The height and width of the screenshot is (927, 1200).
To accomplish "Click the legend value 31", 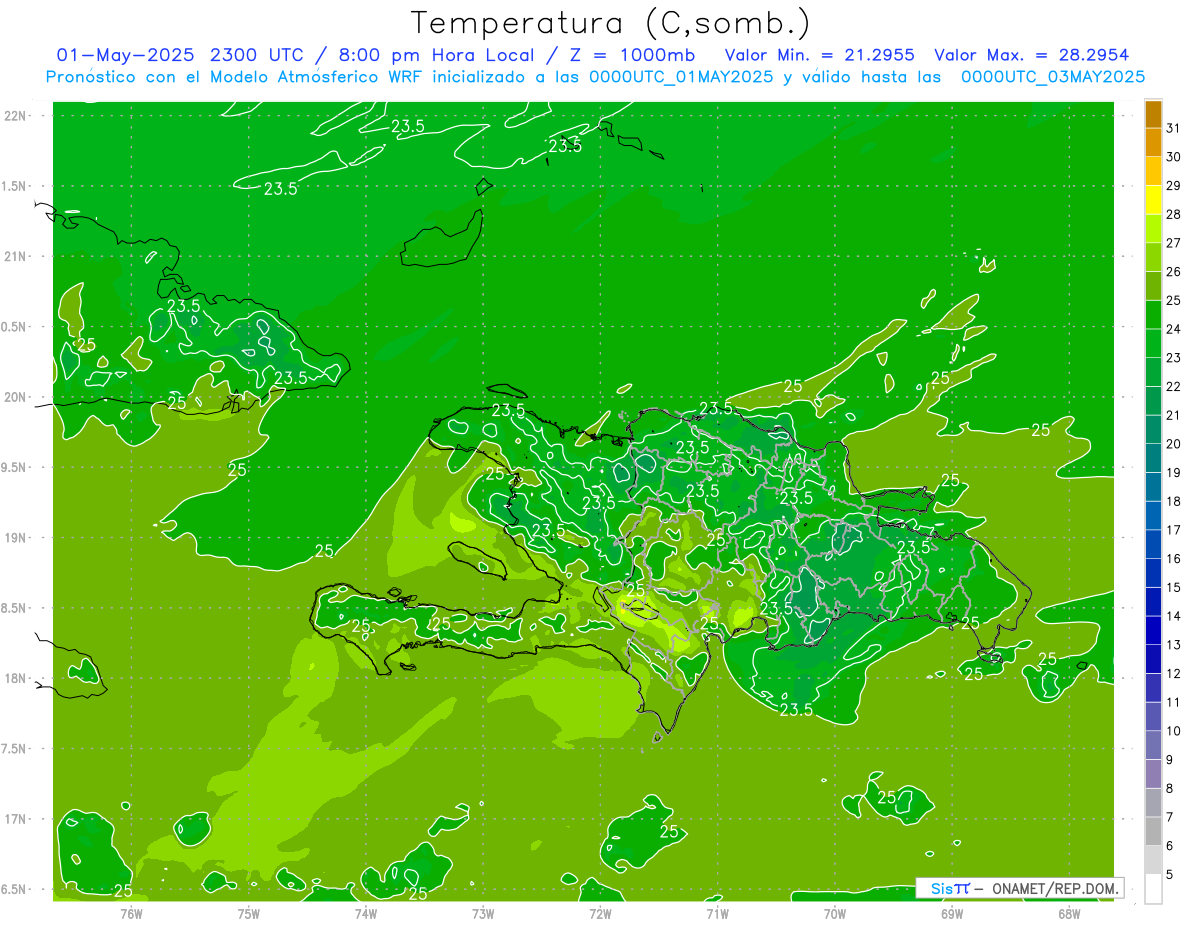I will 1173,128.
